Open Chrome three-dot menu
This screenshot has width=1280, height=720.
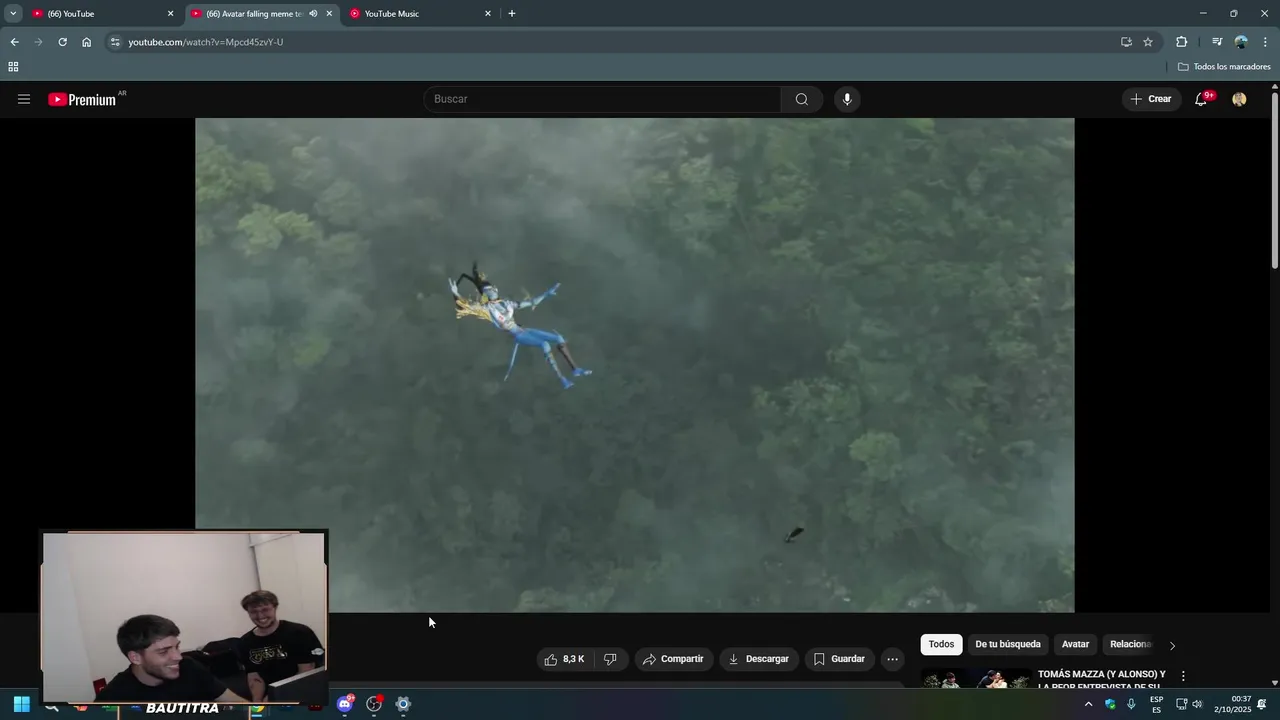[1265, 42]
